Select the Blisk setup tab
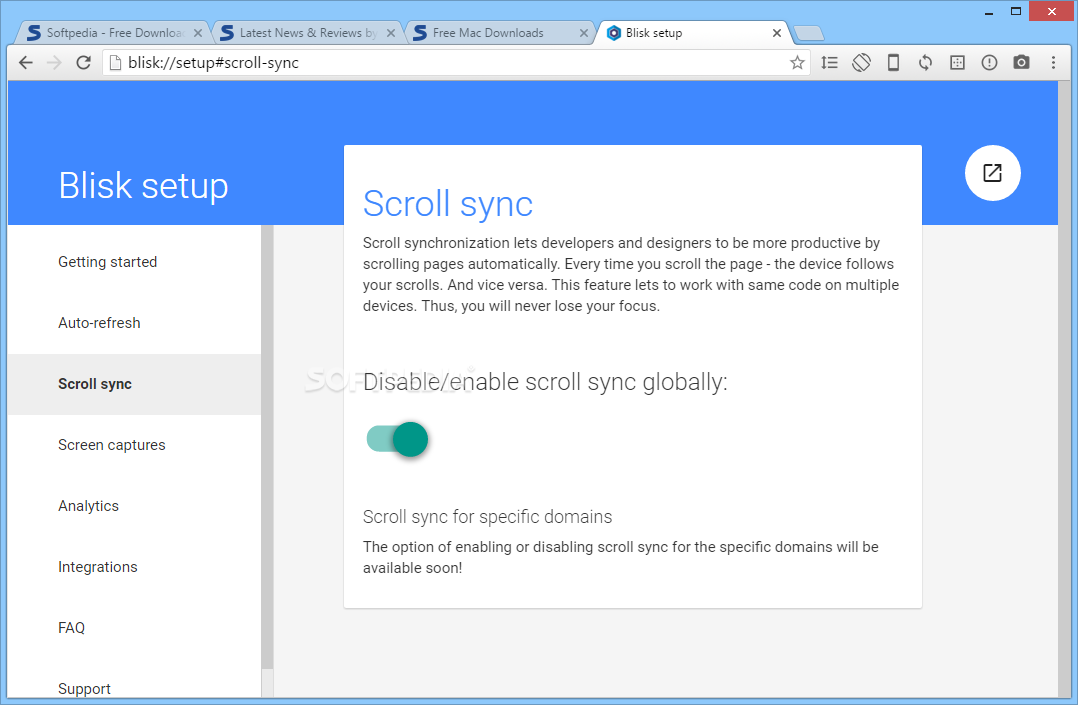Viewport: 1078px width, 705px height. coord(694,33)
